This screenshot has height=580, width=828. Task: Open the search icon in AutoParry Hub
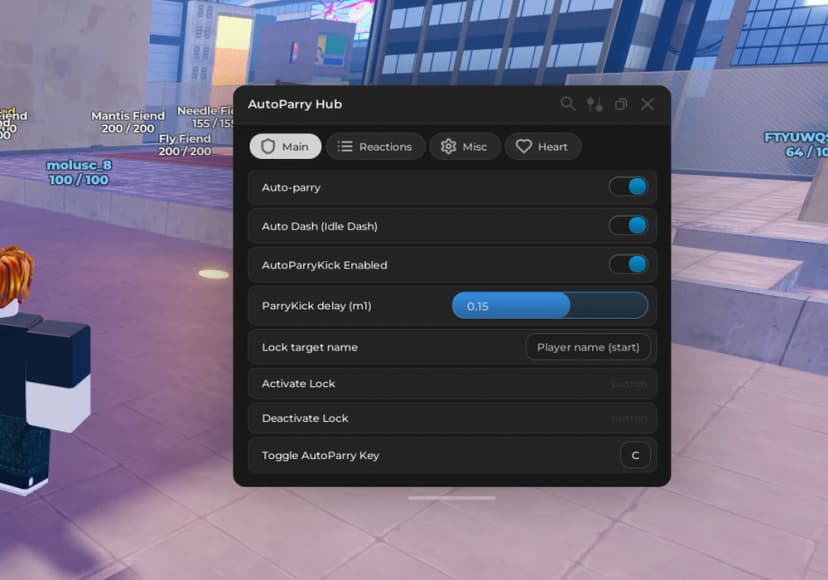point(568,104)
